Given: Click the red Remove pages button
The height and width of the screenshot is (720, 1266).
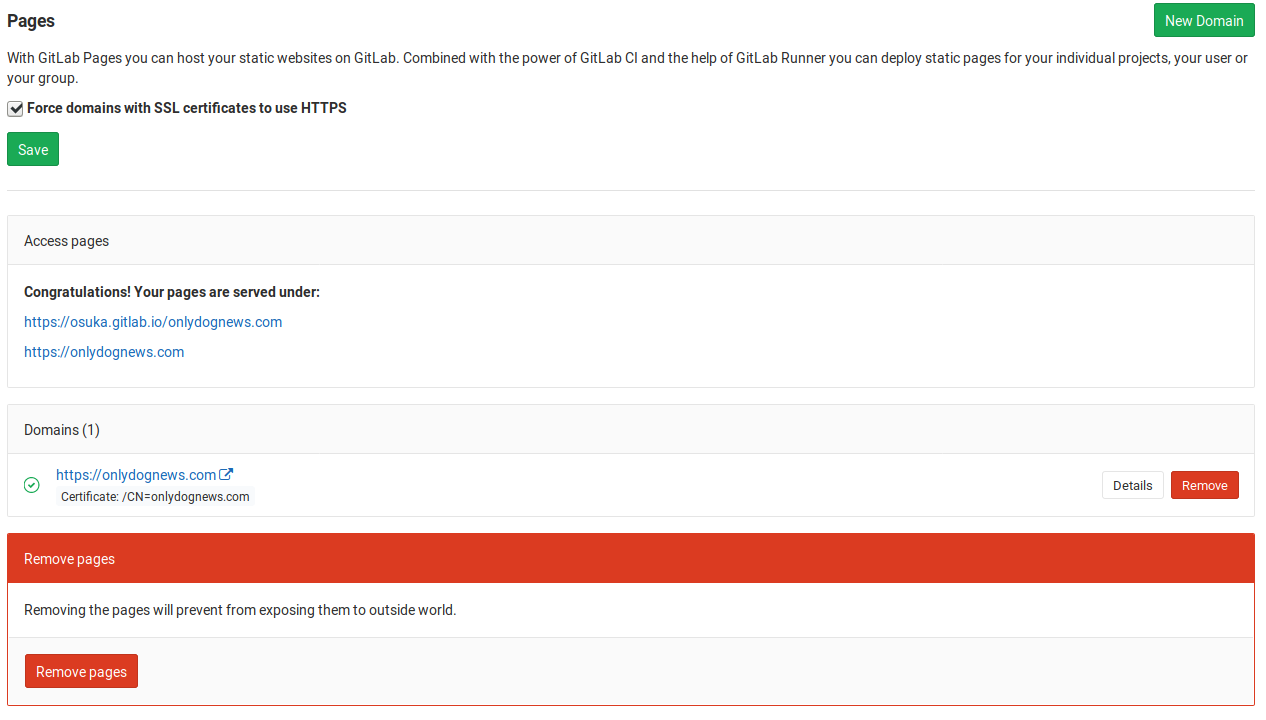Looking at the screenshot, I should click(x=81, y=671).
